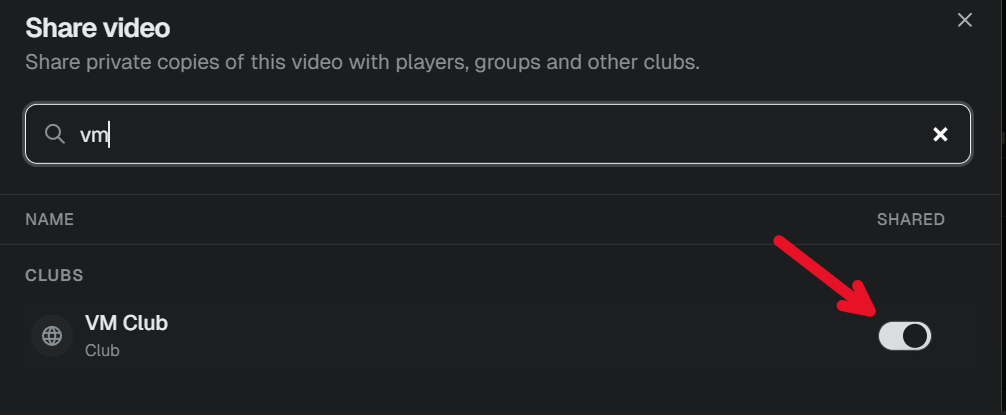Click the "Club" type label under VM Club

[x=102, y=351]
